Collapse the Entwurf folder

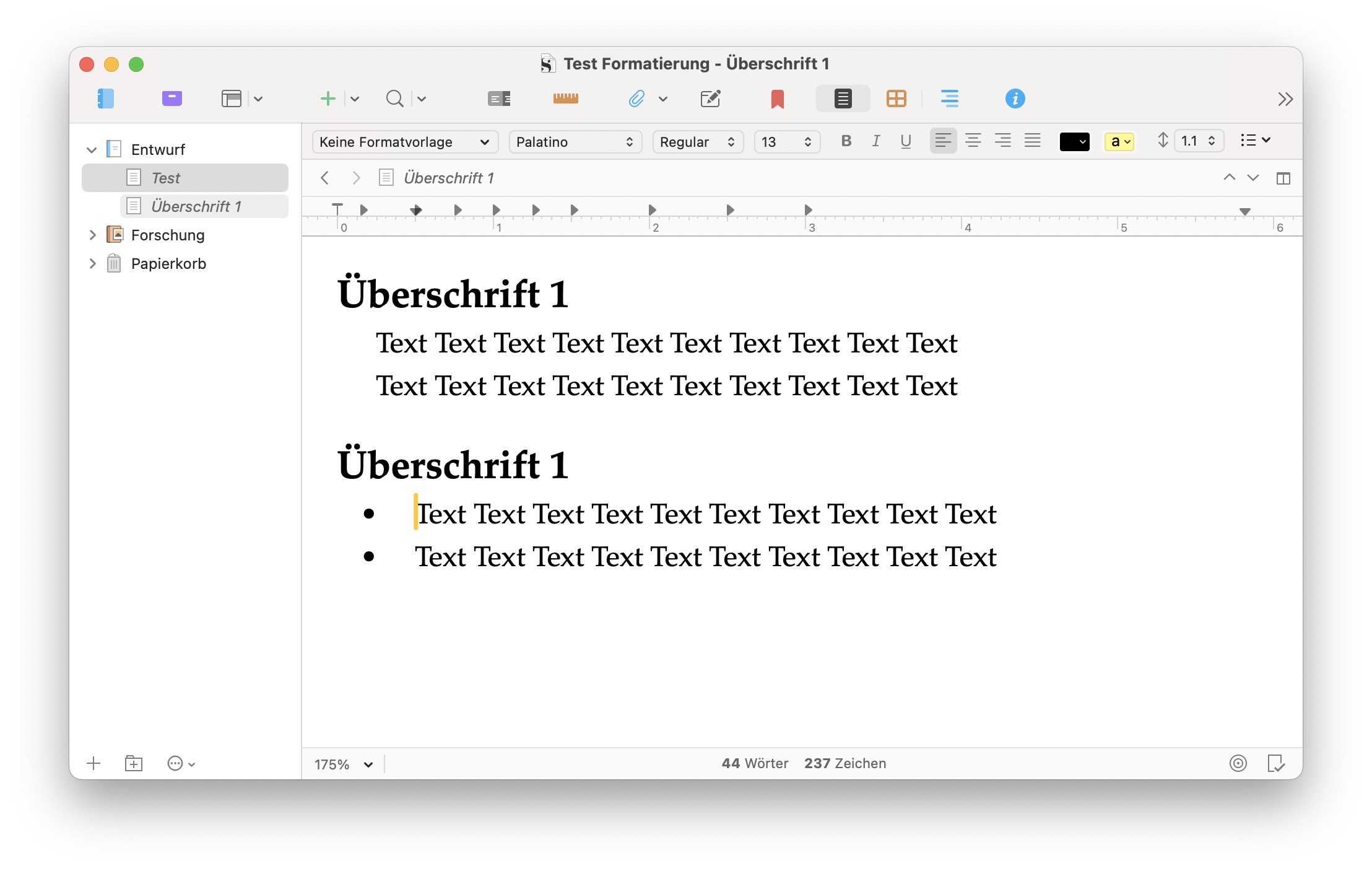pos(92,150)
